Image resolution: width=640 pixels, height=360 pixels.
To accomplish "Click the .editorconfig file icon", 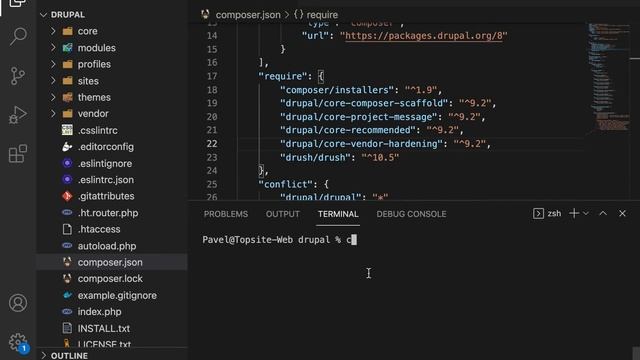I will (67, 147).
